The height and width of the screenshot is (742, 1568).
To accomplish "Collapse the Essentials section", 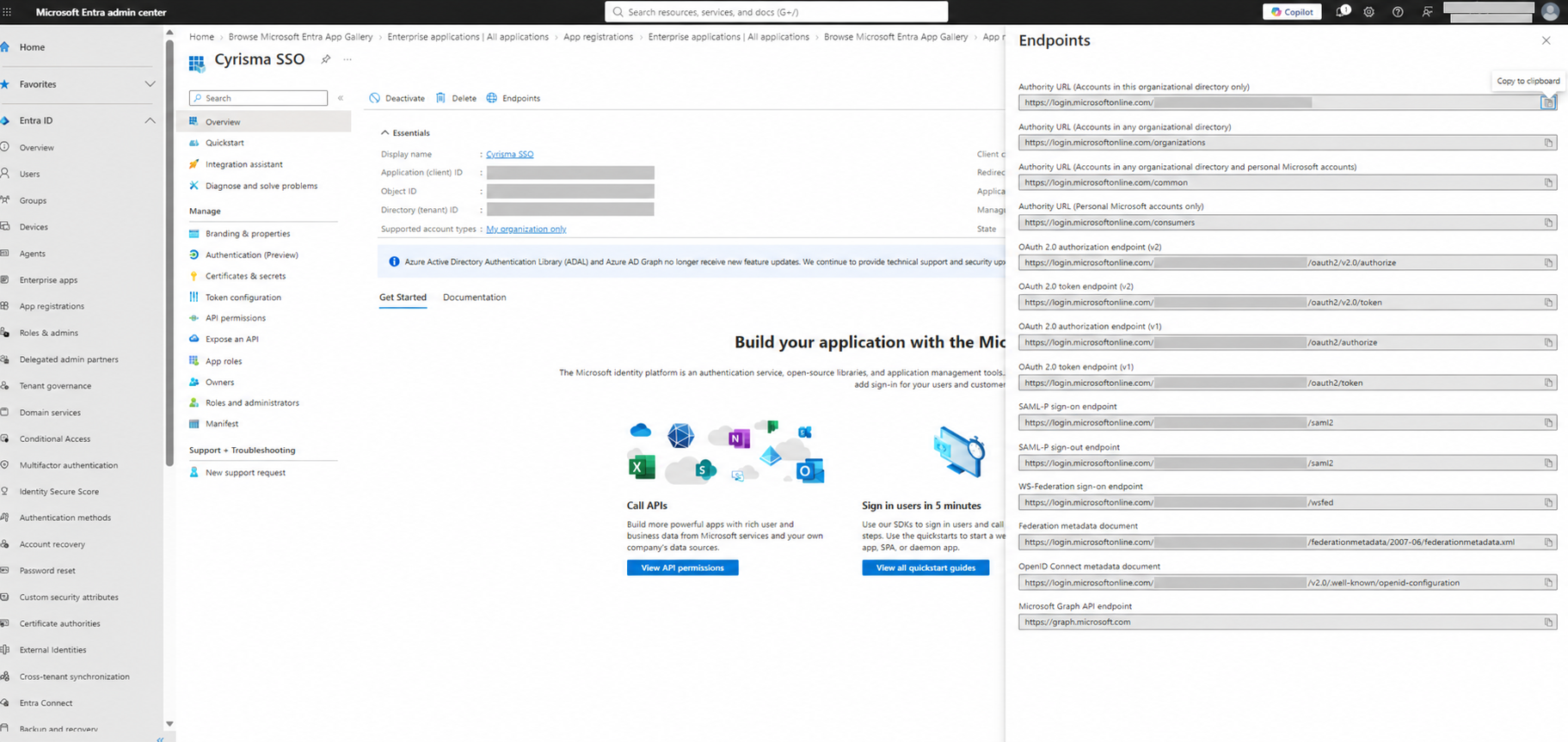I will [x=384, y=133].
